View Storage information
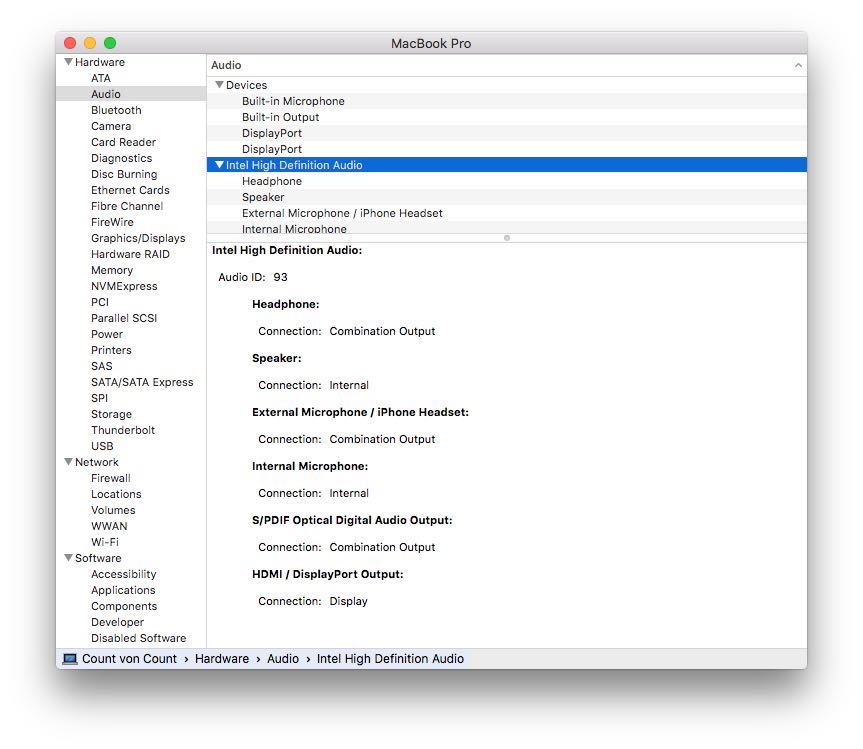This screenshot has height=749, width=863. coord(111,414)
